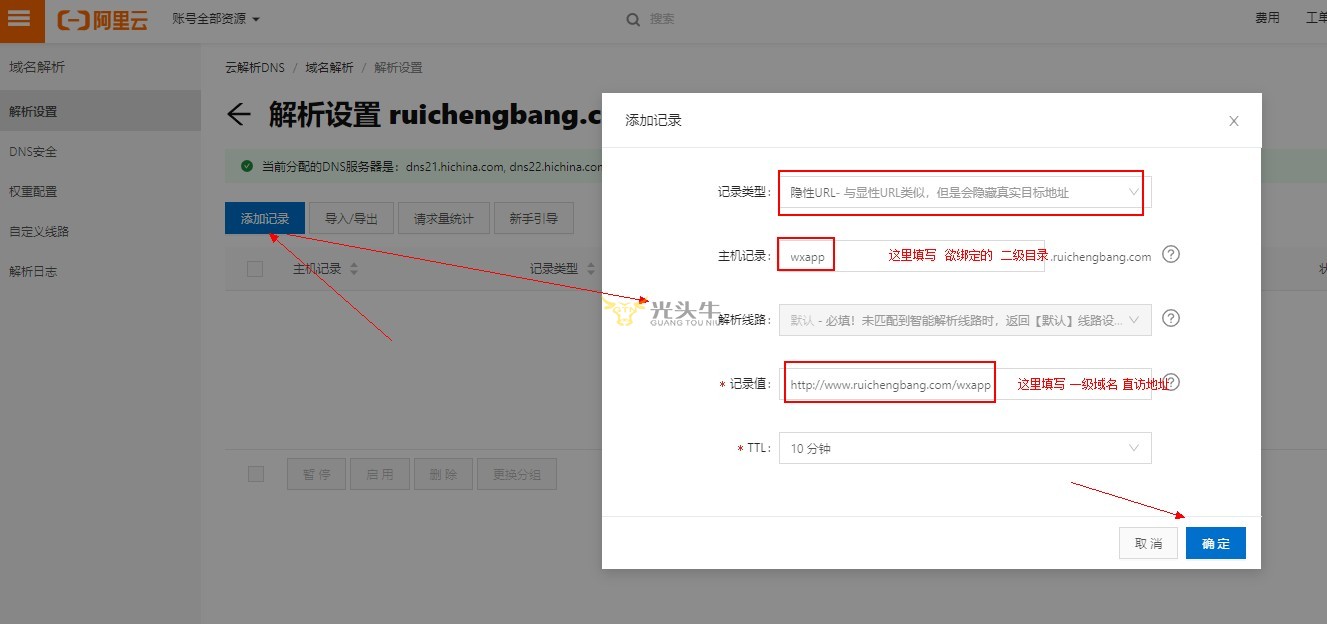Go back using the left arrow icon
Viewport: 1327px width, 624px height.
[238, 114]
